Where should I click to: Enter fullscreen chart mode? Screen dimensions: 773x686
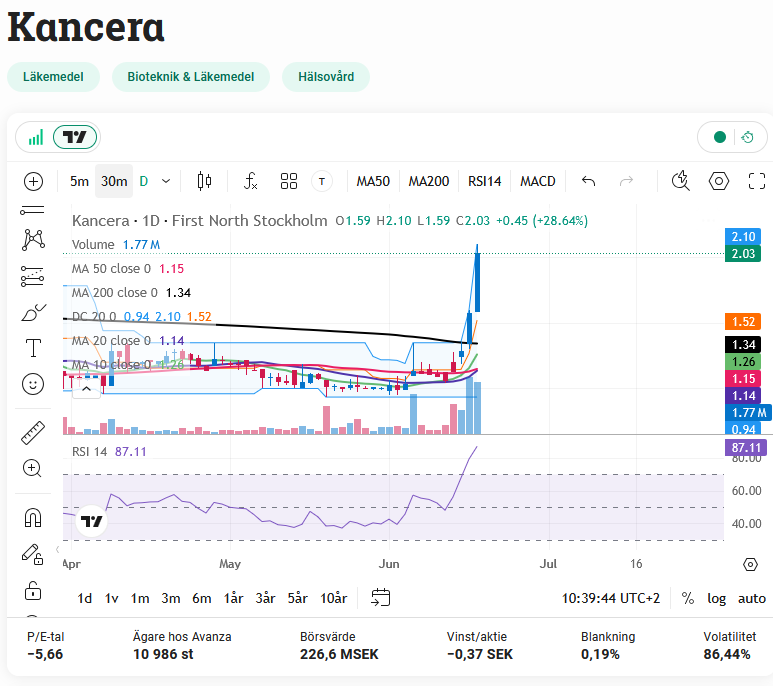pos(757,181)
